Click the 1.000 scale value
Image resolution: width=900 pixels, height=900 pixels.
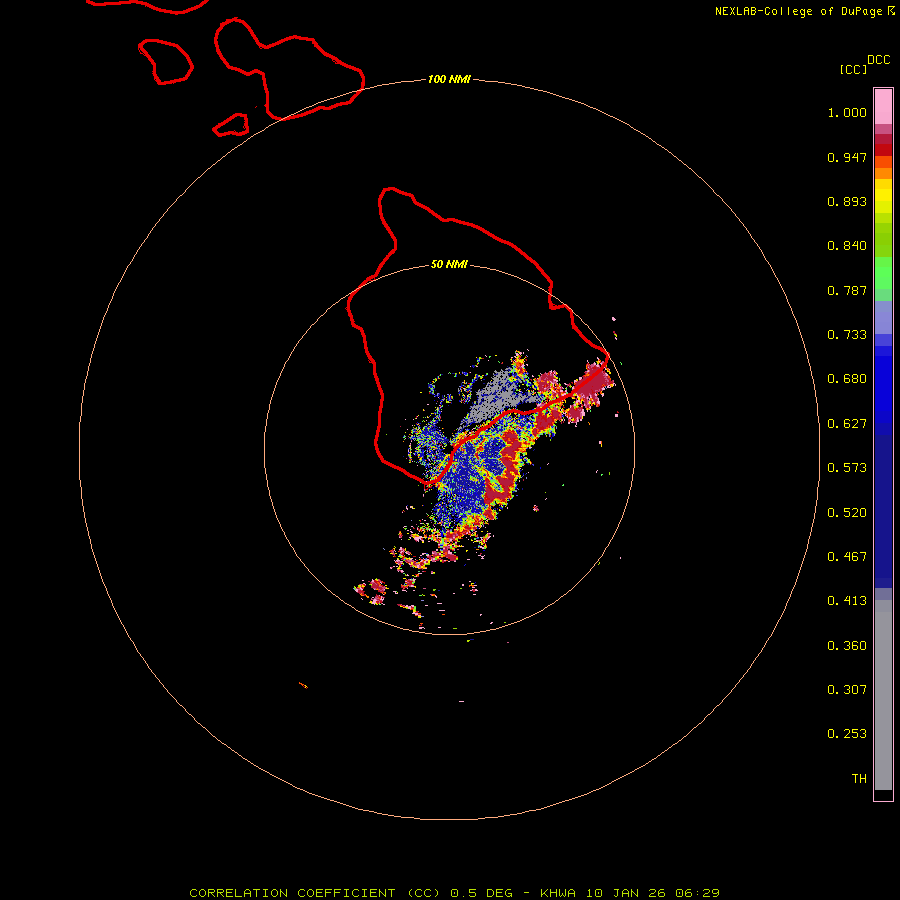click(847, 112)
